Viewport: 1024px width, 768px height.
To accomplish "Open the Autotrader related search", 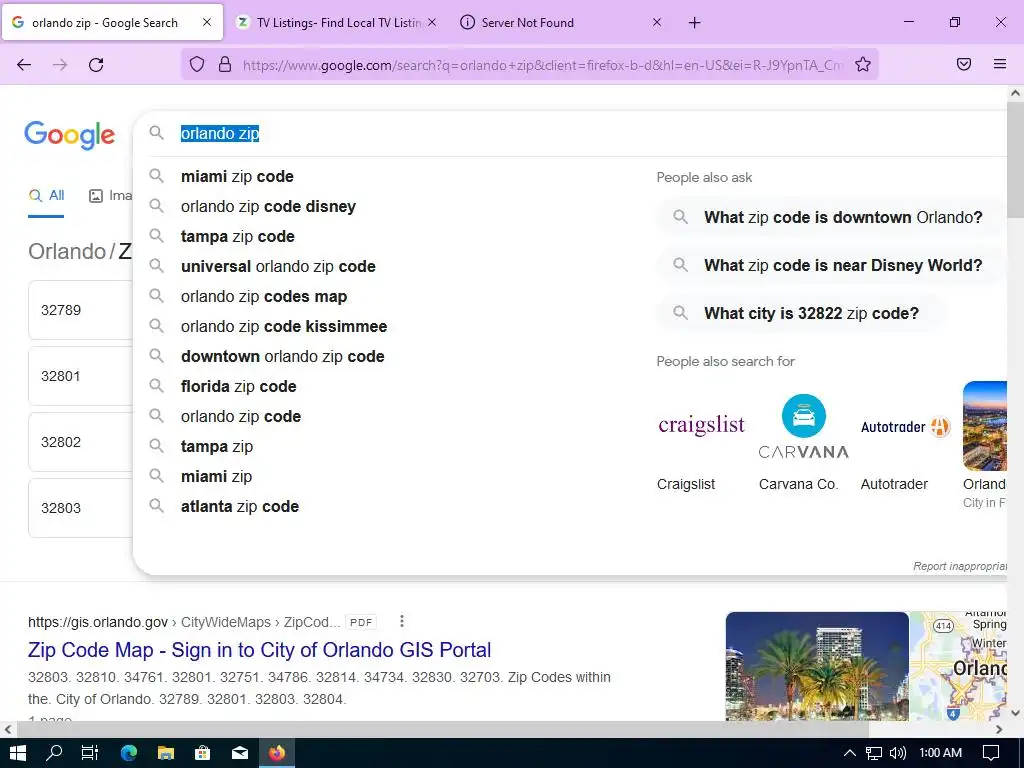I will point(905,439).
